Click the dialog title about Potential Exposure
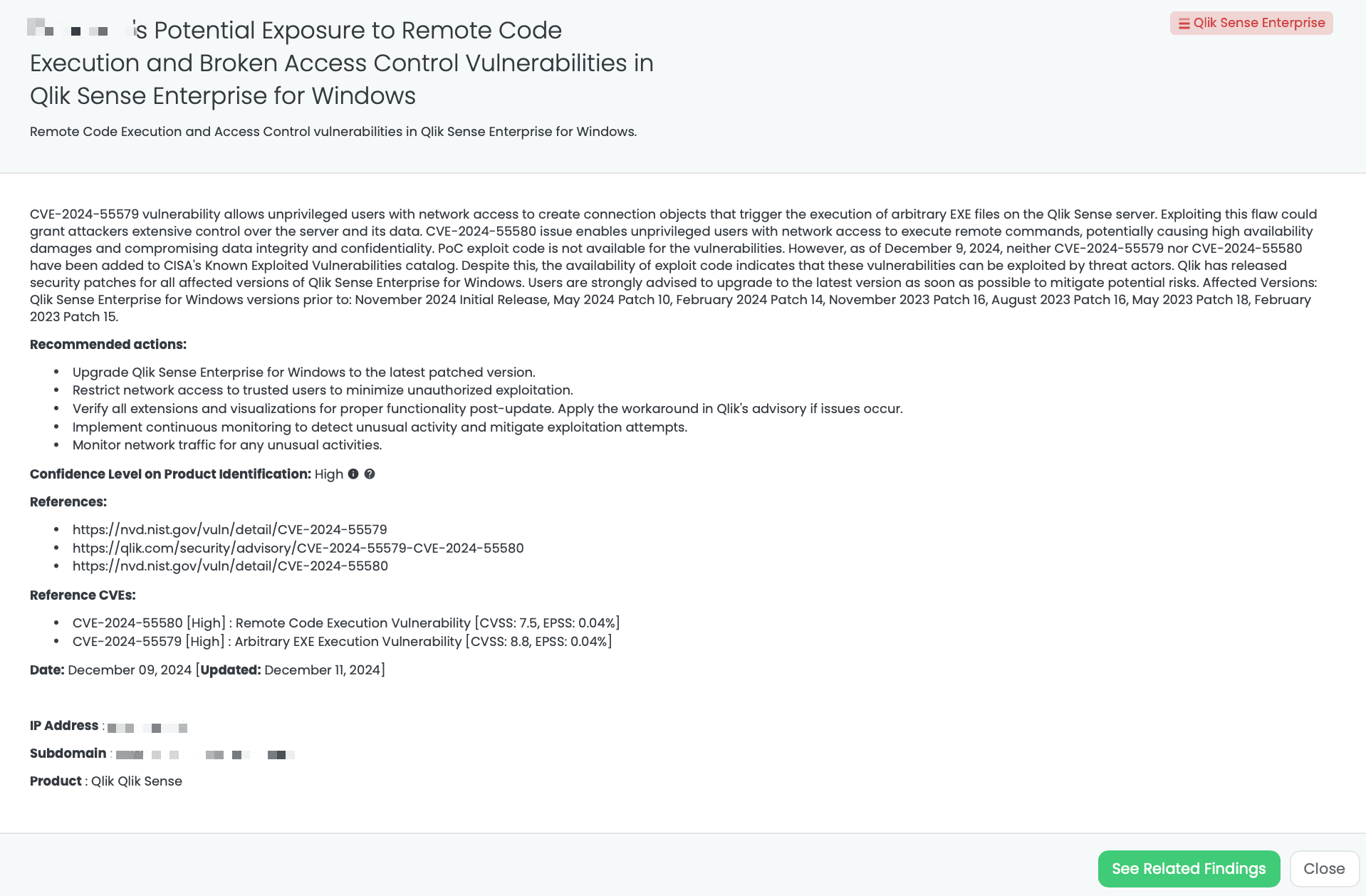The height and width of the screenshot is (896, 1366). [342, 63]
